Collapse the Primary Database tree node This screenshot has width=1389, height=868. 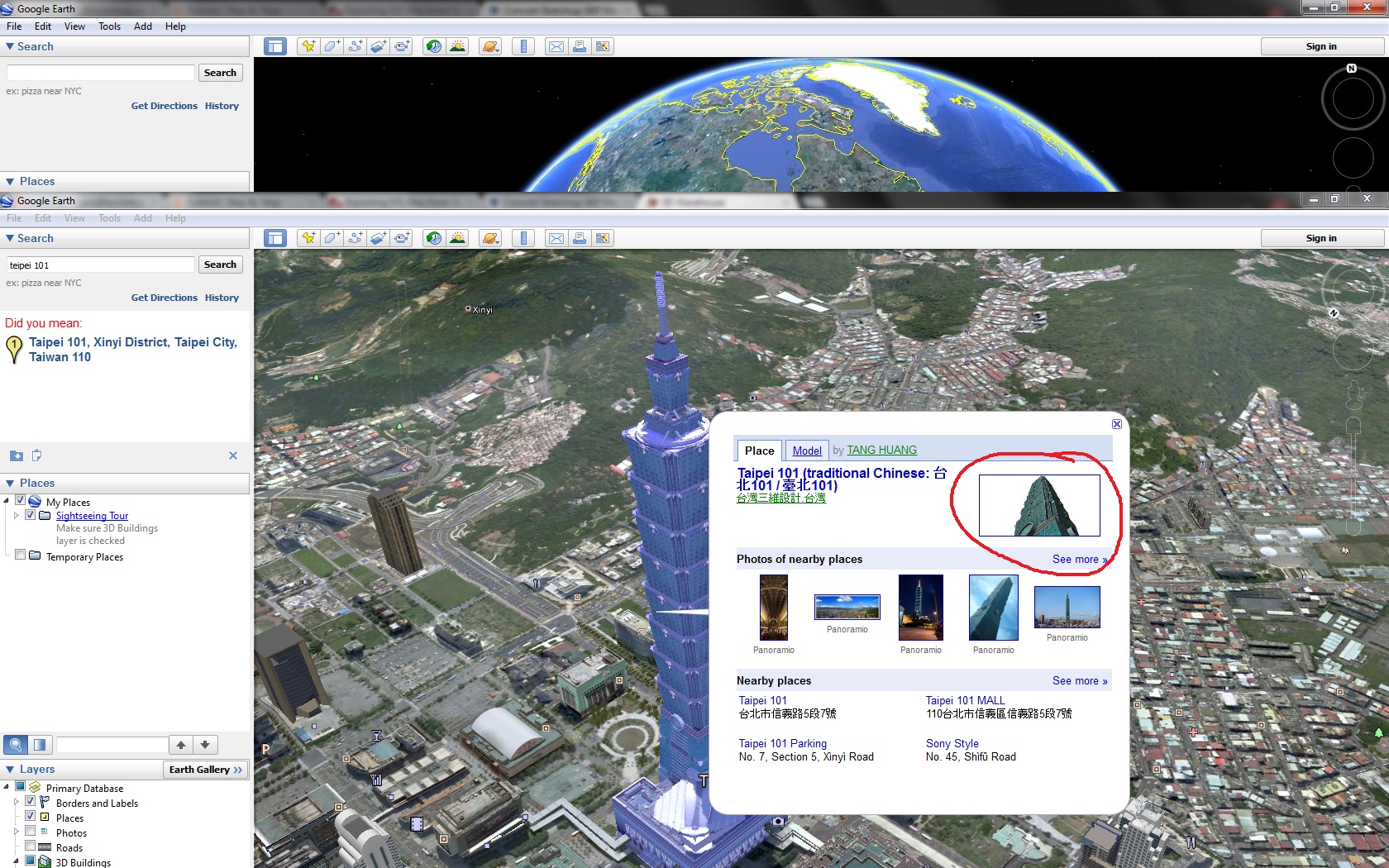(7, 787)
